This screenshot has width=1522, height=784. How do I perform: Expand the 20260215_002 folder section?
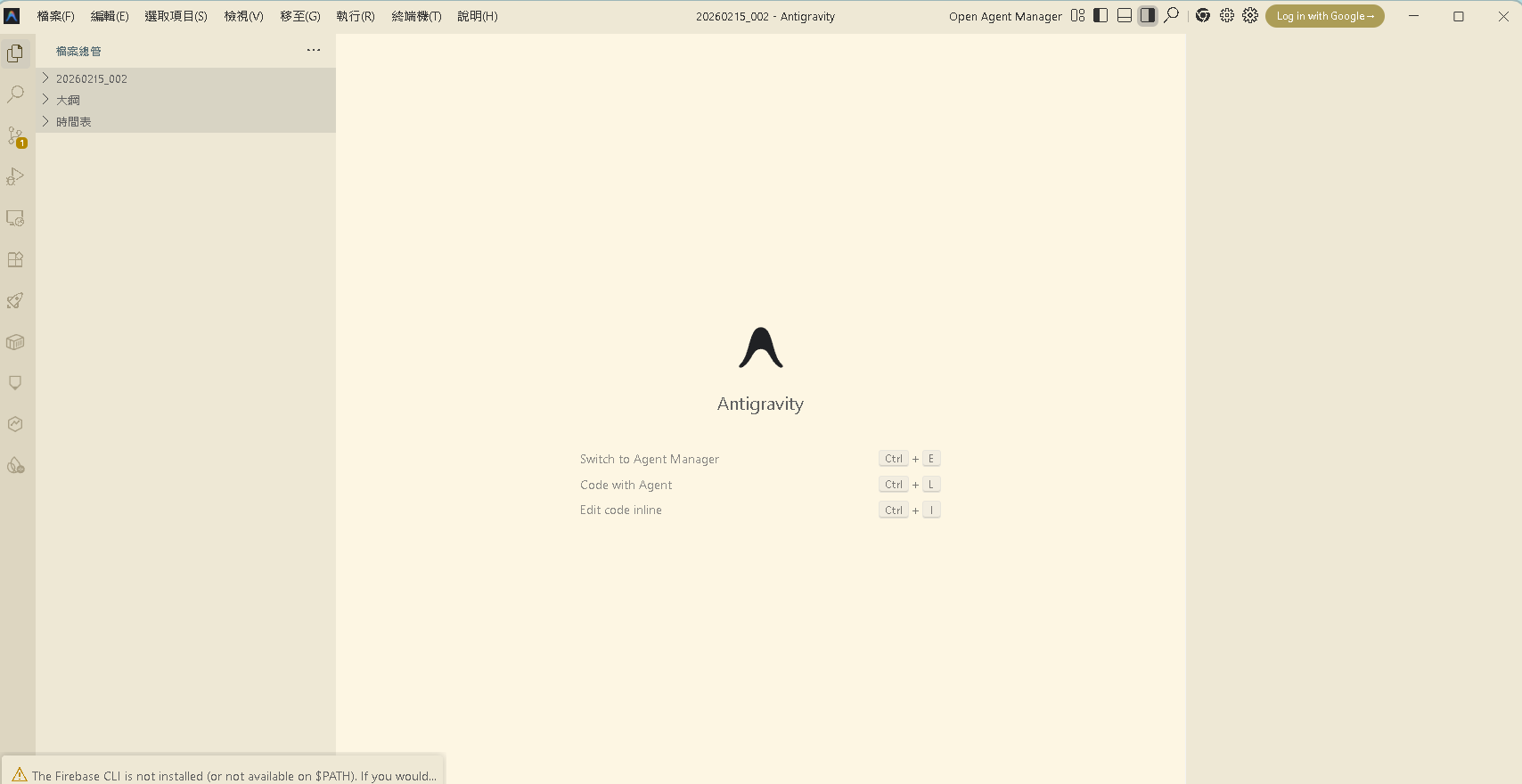coord(185,78)
